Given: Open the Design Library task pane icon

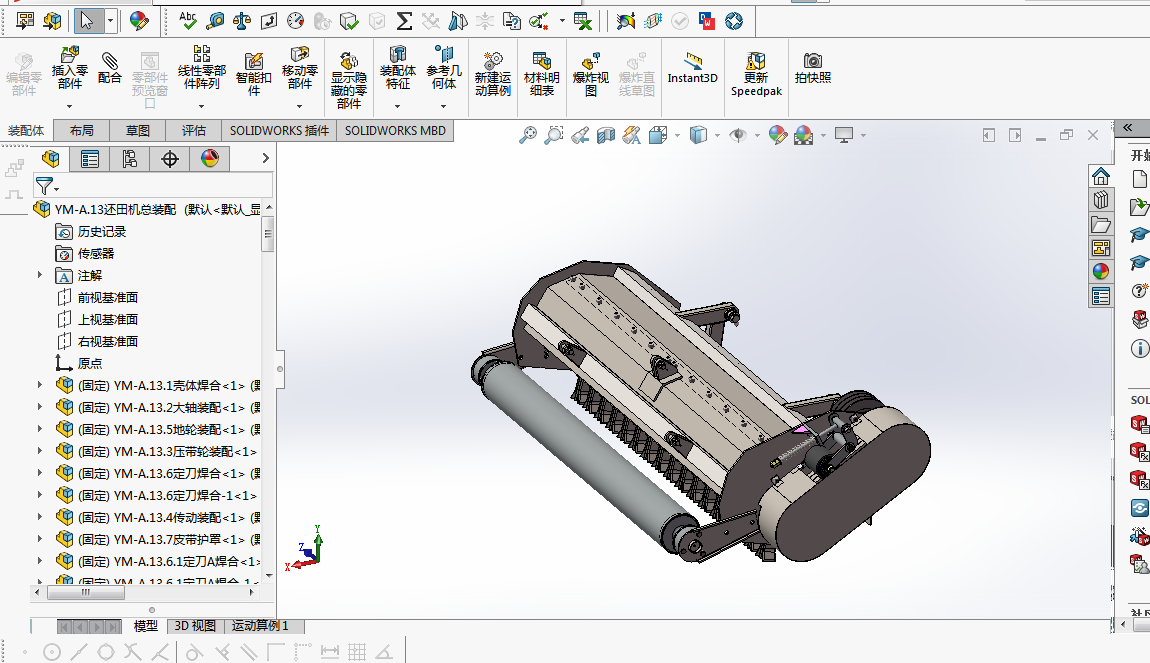Looking at the screenshot, I should point(1101,200).
